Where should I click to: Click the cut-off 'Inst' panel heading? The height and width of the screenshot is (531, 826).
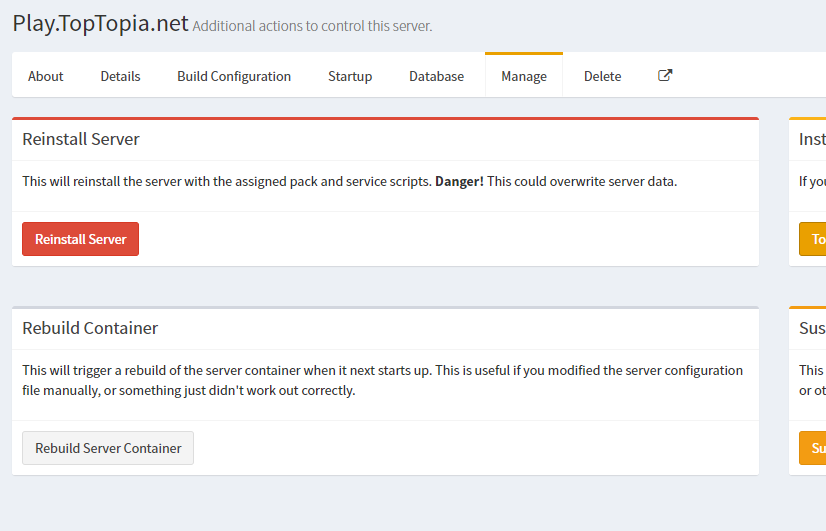[811, 139]
